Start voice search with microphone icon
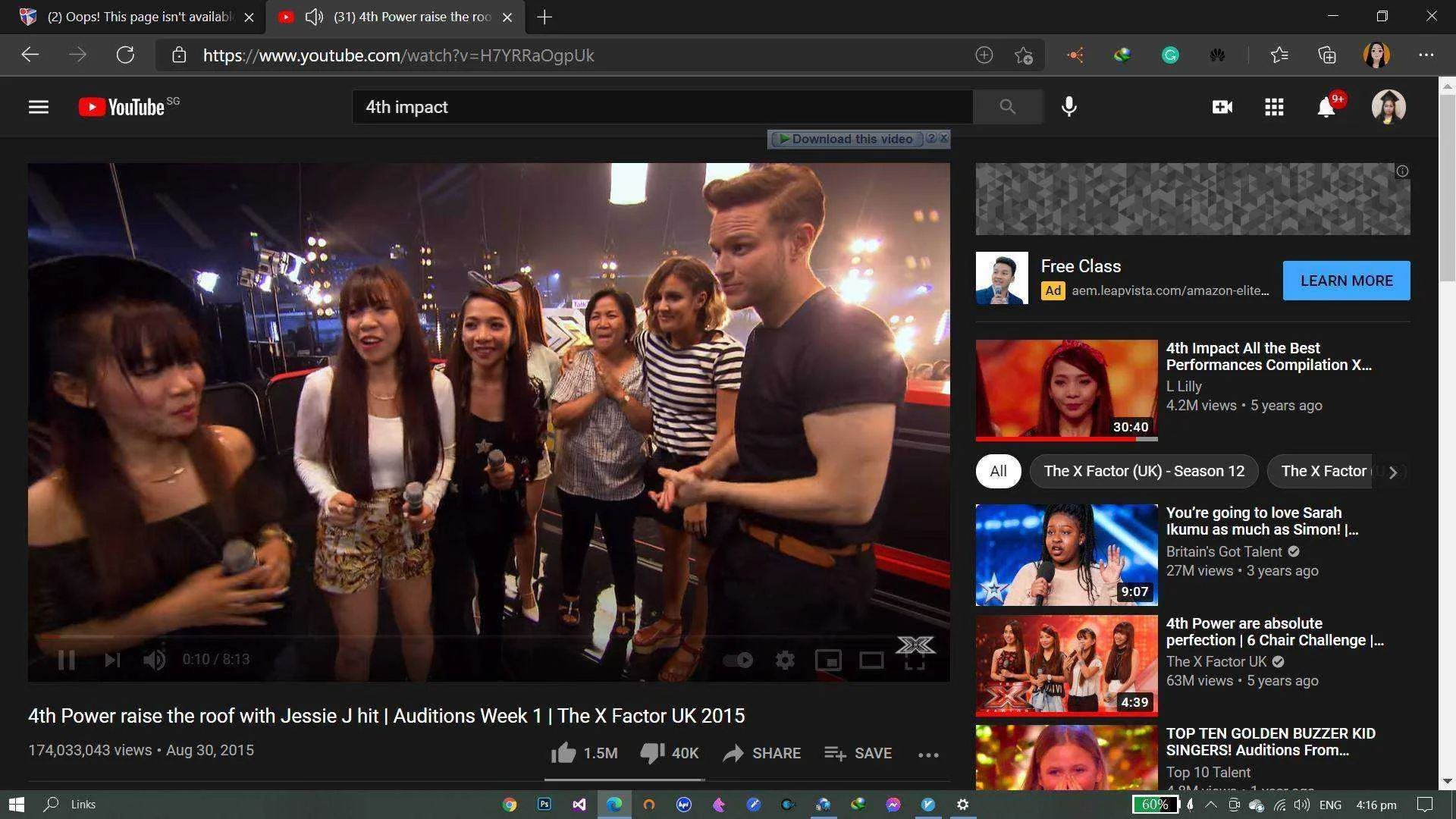Image resolution: width=1456 pixels, height=819 pixels. click(x=1069, y=107)
